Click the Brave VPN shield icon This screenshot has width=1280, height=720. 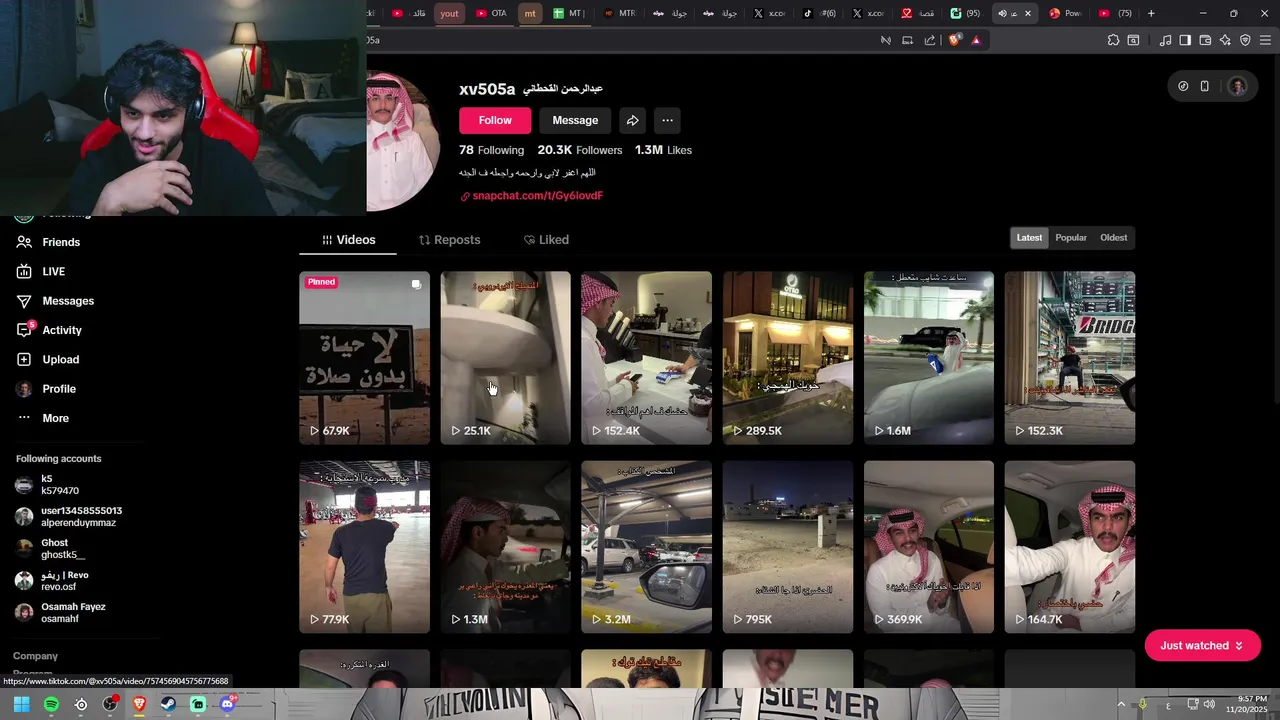pyautogui.click(x=1245, y=40)
